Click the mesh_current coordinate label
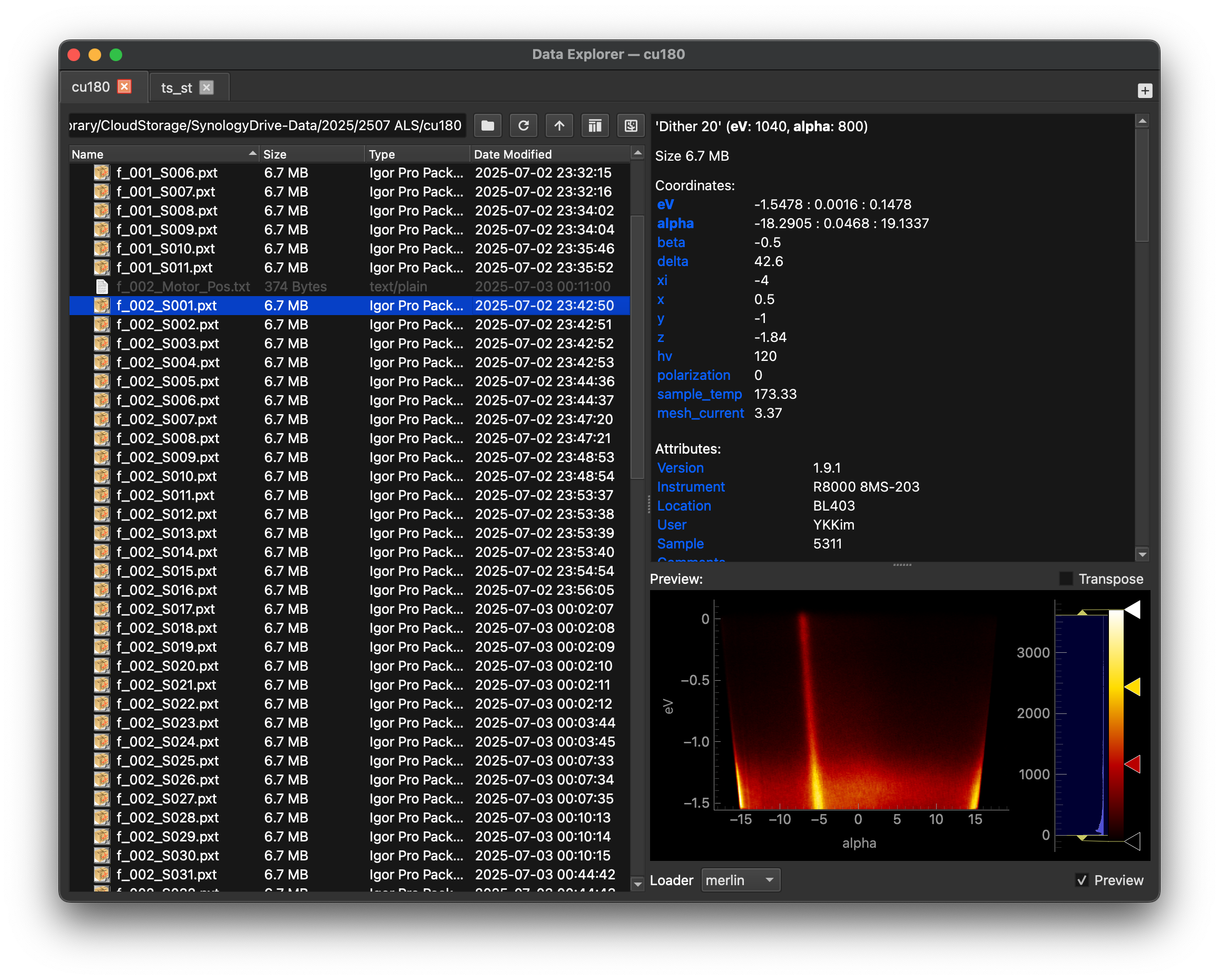This screenshot has width=1219, height=980. (x=700, y=414)
